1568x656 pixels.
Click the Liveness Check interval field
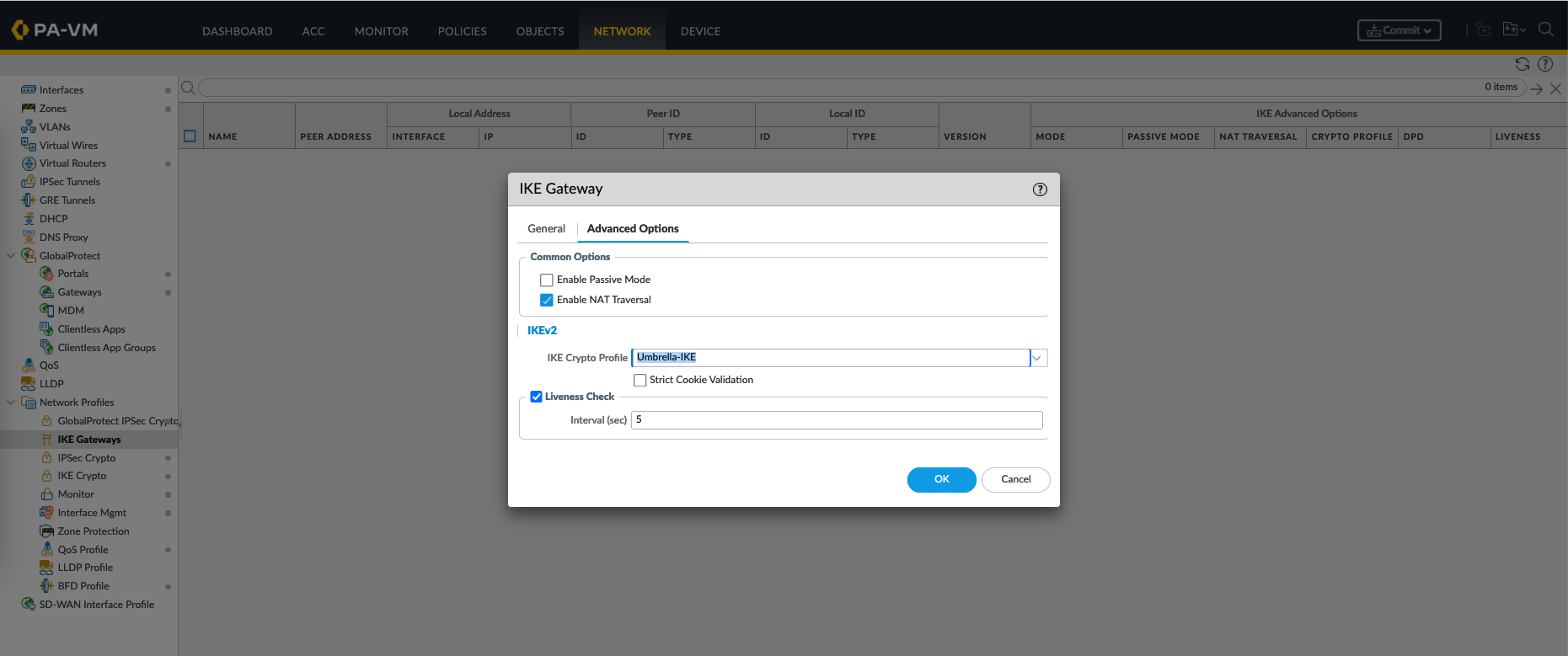tap(836, 420)
